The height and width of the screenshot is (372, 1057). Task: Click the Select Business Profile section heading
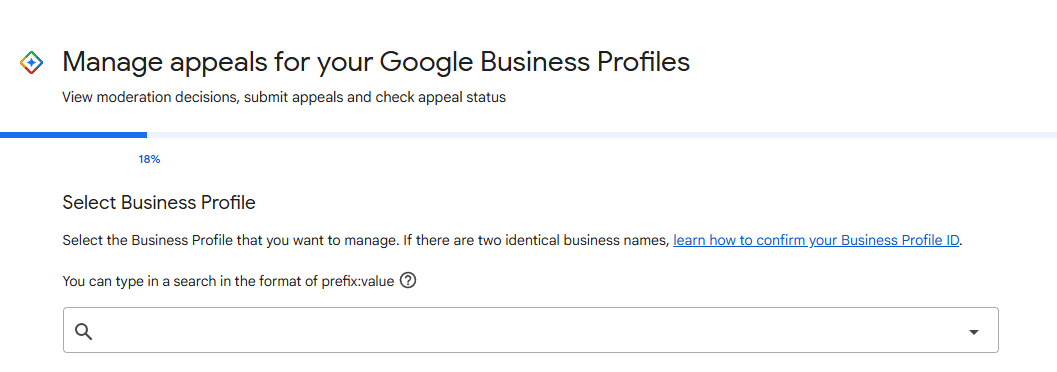point(159,202)
